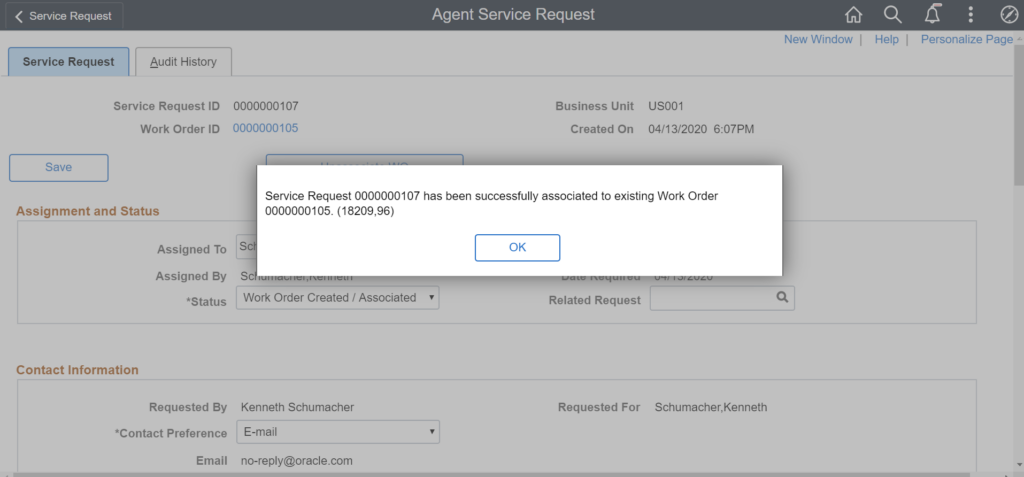This screenshot has height=477, width=1024.
Task: Open the NavBar compass icon
Action: point(1008,15)
